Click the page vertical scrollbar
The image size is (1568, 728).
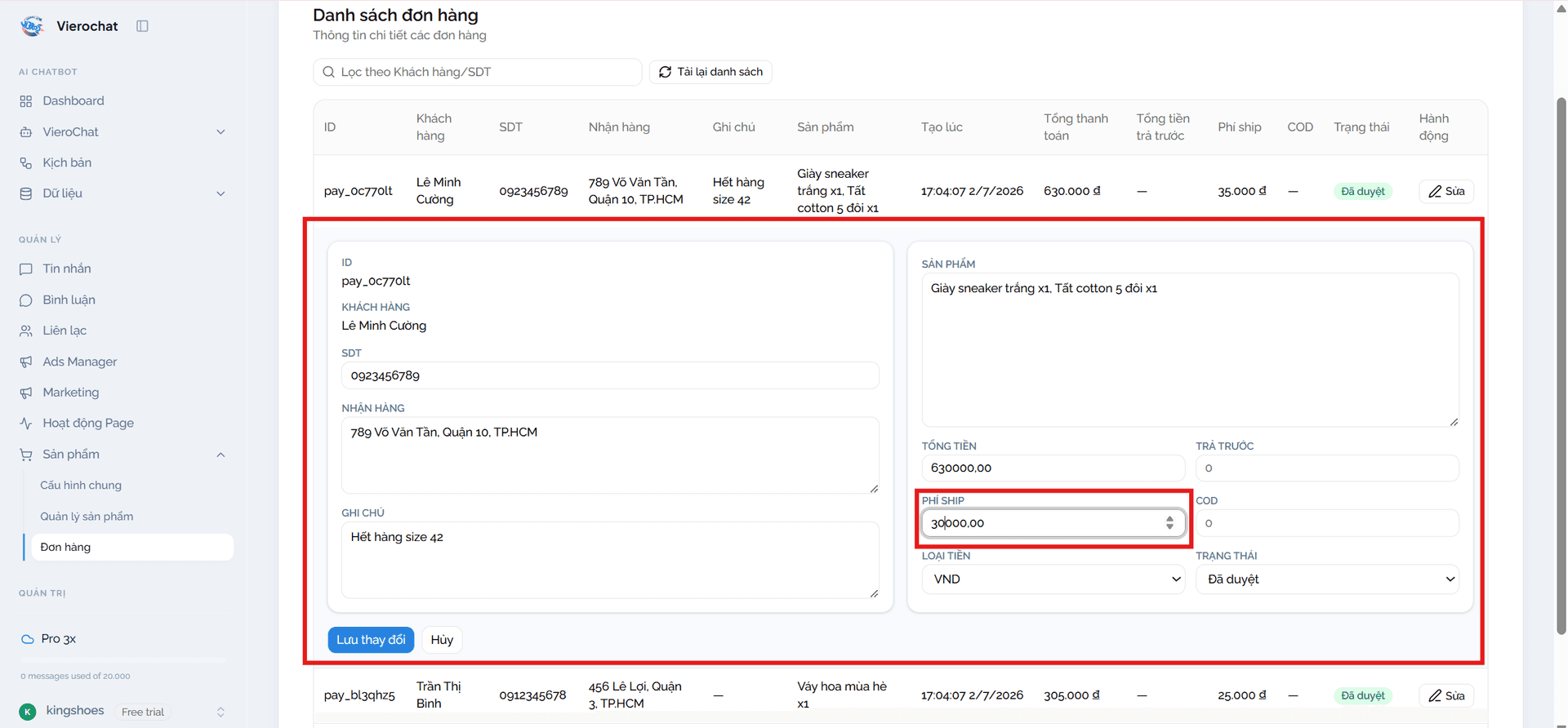tap(1561, 366)
